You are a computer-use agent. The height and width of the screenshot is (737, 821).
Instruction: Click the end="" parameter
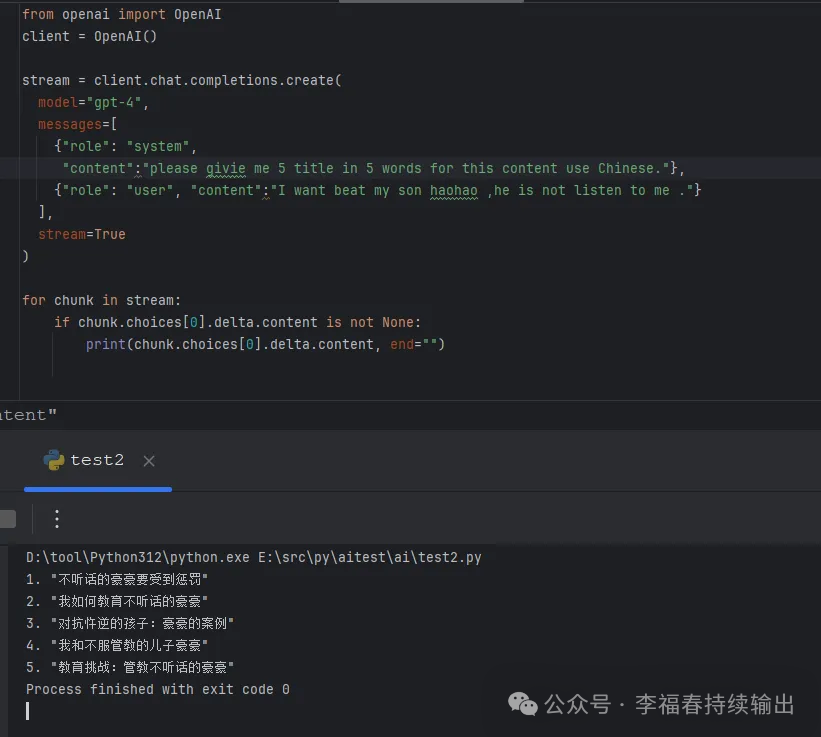[x=414, y=344]
